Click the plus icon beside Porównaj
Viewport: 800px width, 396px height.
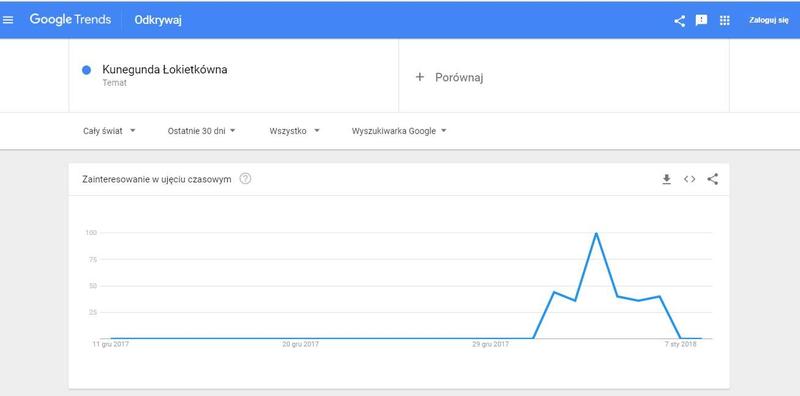click(420, 77)
